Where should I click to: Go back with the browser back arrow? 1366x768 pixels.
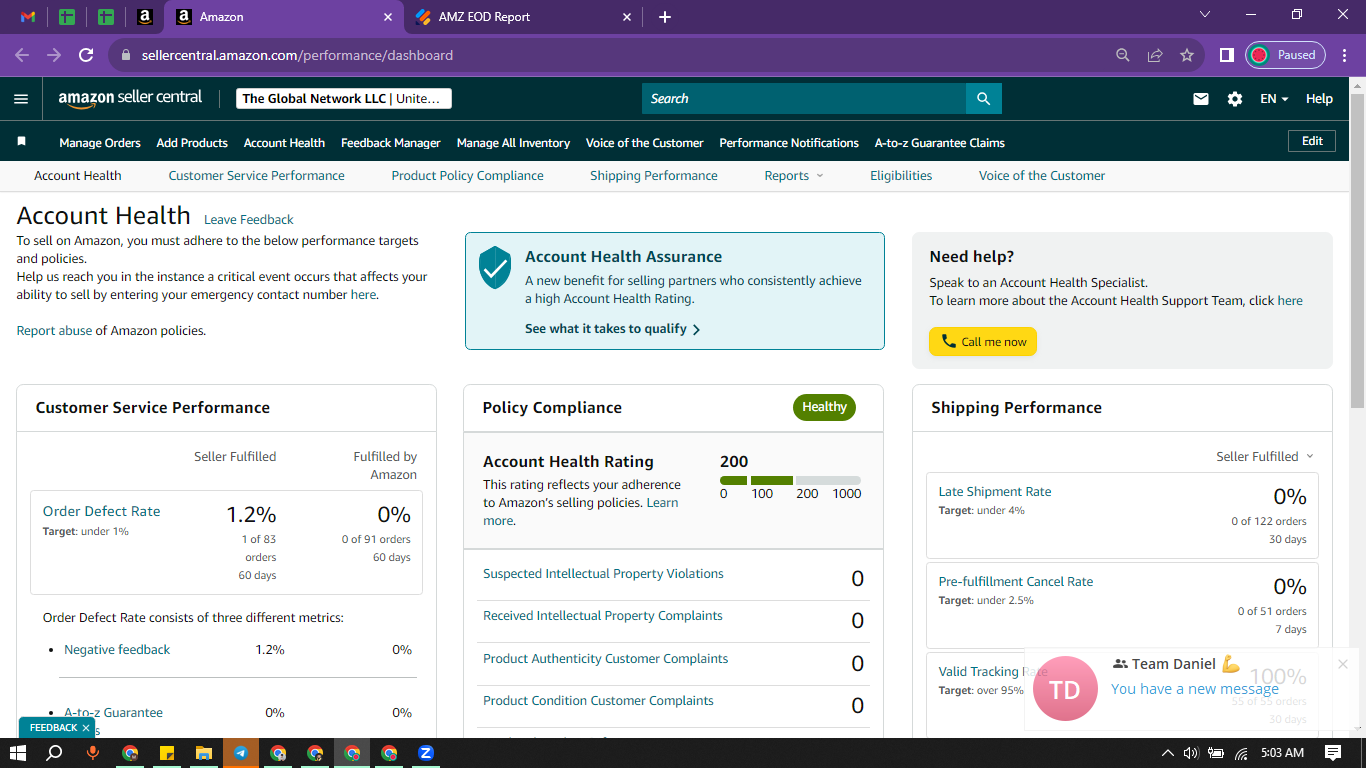pos(22,55)
